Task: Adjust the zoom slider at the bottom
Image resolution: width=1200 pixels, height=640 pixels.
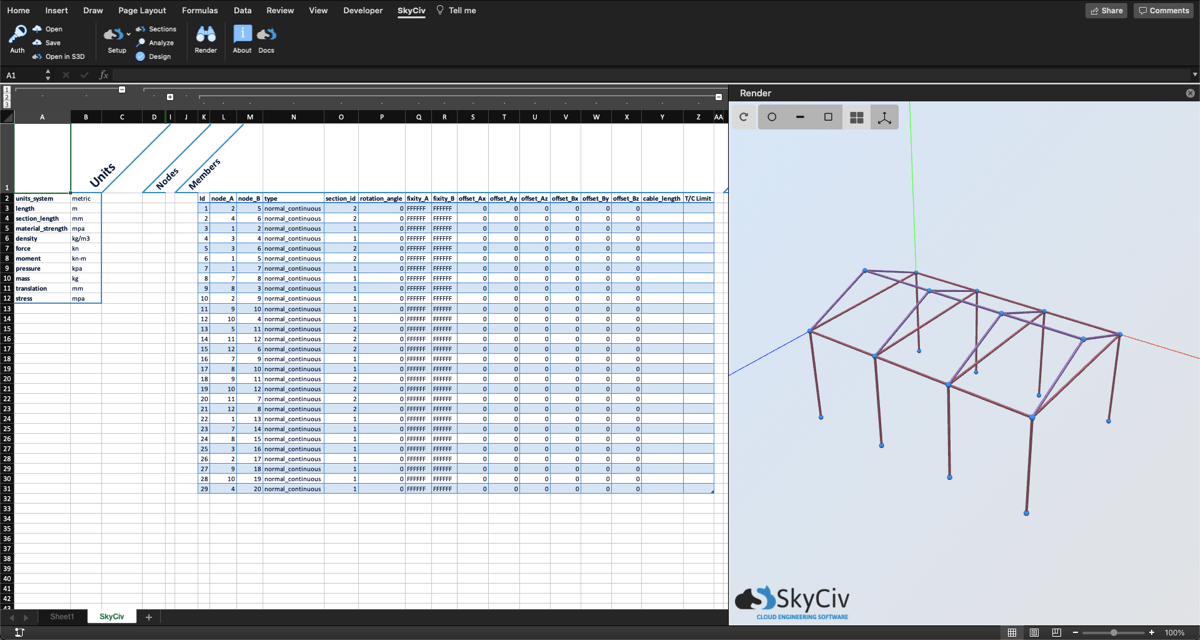Action: [x=1113, y=632]
